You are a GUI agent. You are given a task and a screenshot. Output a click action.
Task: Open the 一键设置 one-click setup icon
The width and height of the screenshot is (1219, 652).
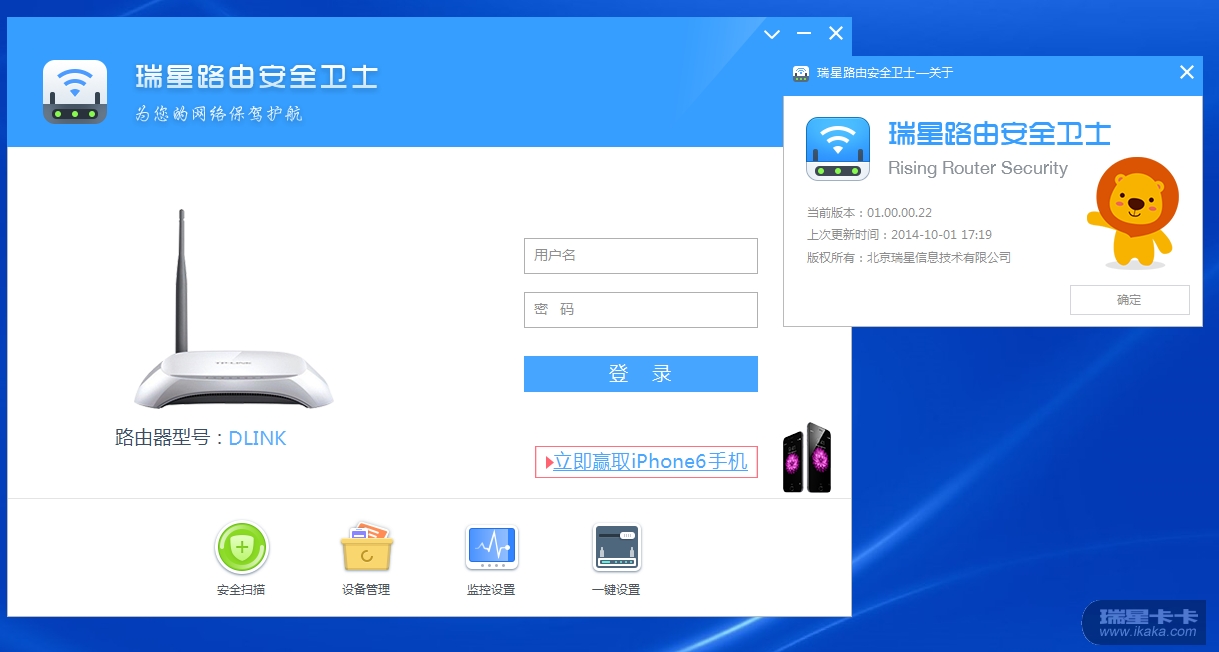(x=616, y=548)
